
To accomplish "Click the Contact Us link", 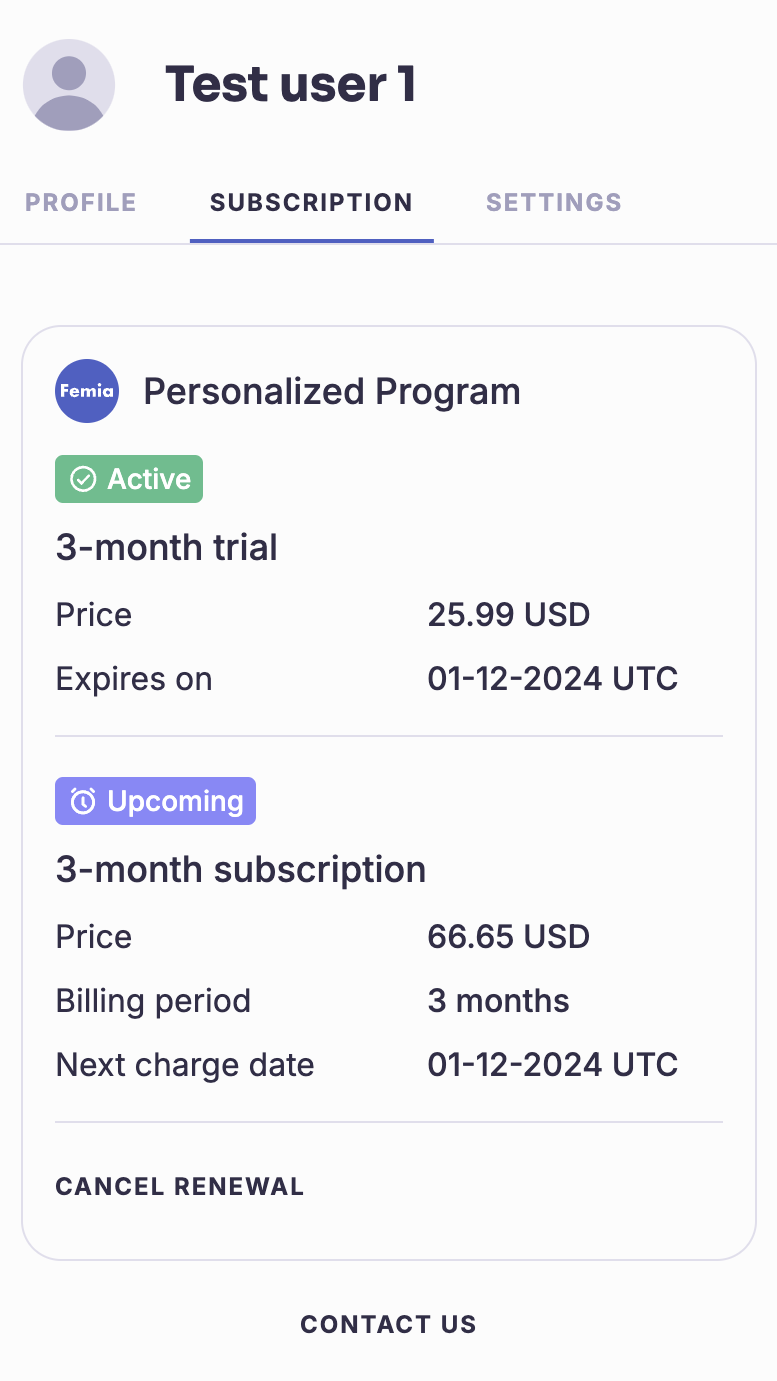I will pyautogui.click(x=388, y=1324).
